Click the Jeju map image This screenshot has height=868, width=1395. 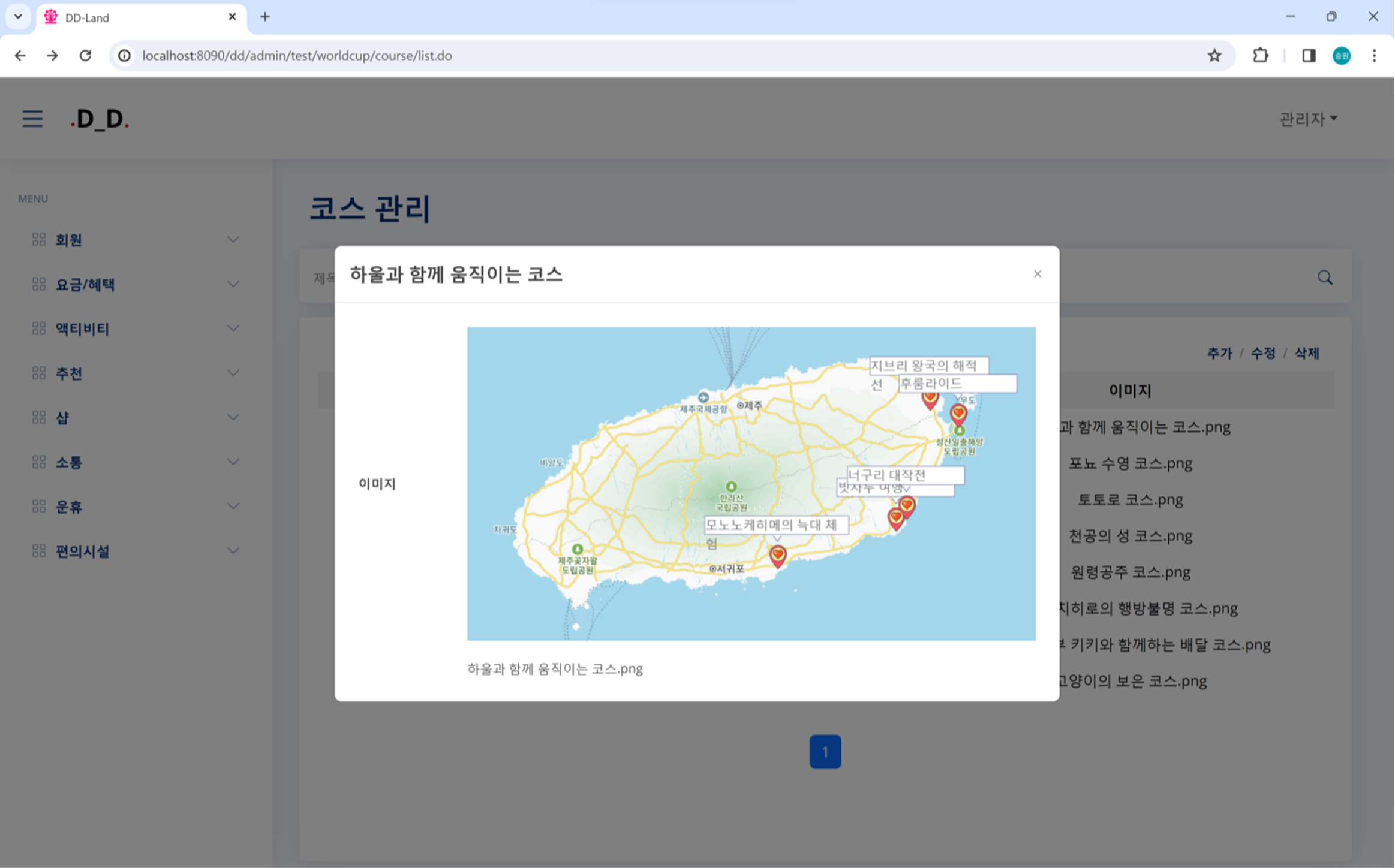click(x=751, y=484)
